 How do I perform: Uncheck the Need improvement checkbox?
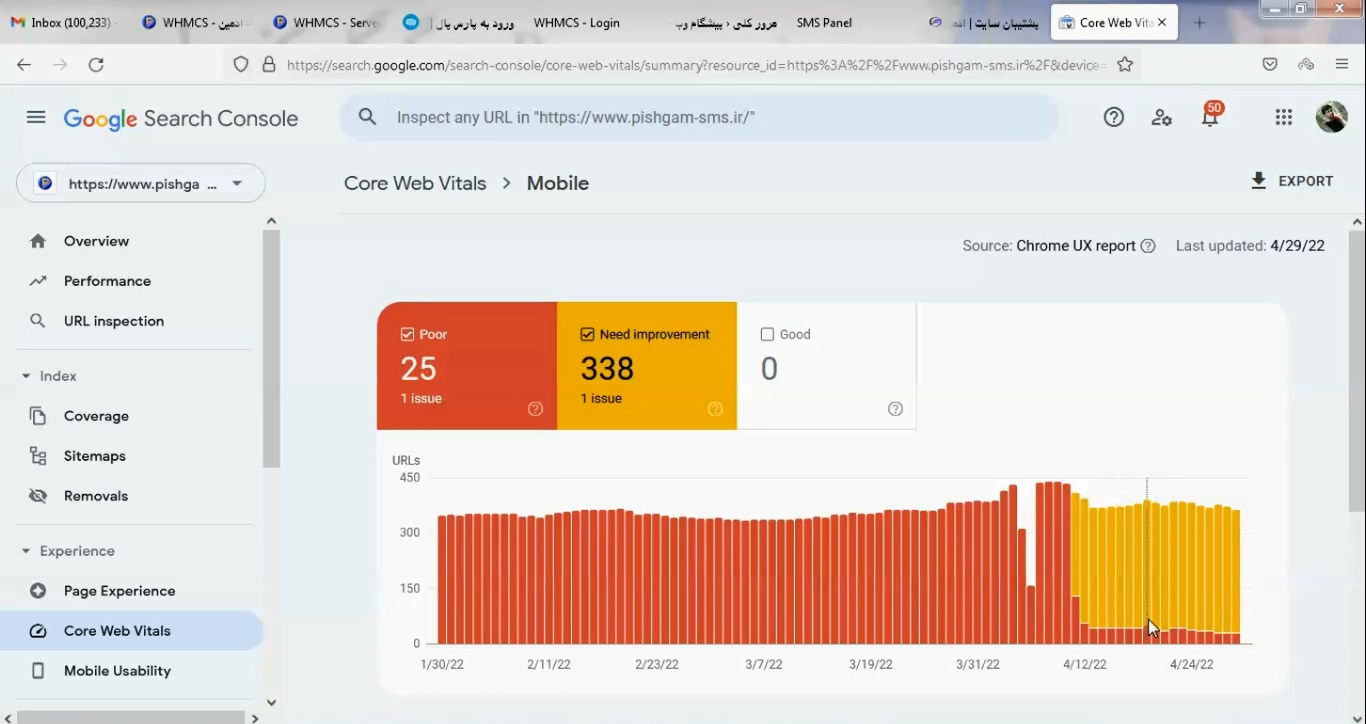[587, 334]
